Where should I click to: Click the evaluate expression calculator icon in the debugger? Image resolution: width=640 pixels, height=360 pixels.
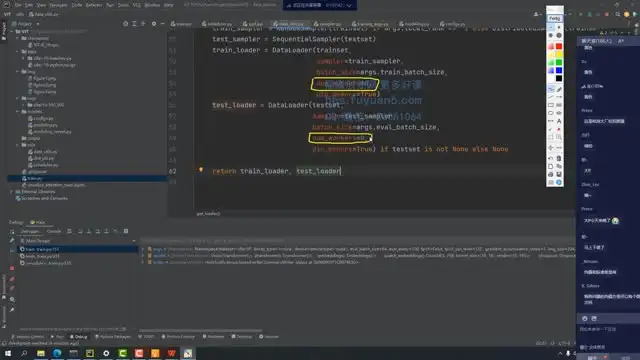pyautogui.click(x=126, y=231)
